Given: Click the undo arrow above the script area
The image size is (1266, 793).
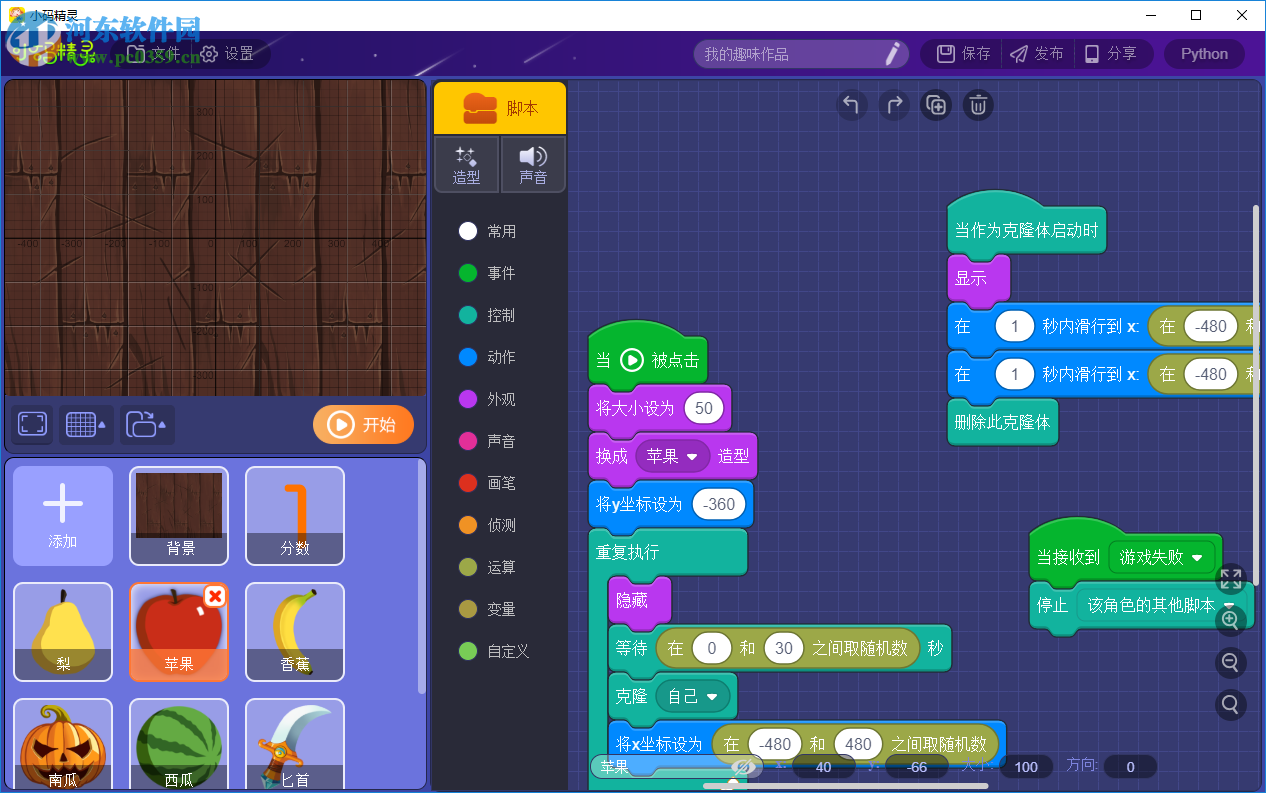Looking at the screenshot, I should pos(851,105).
